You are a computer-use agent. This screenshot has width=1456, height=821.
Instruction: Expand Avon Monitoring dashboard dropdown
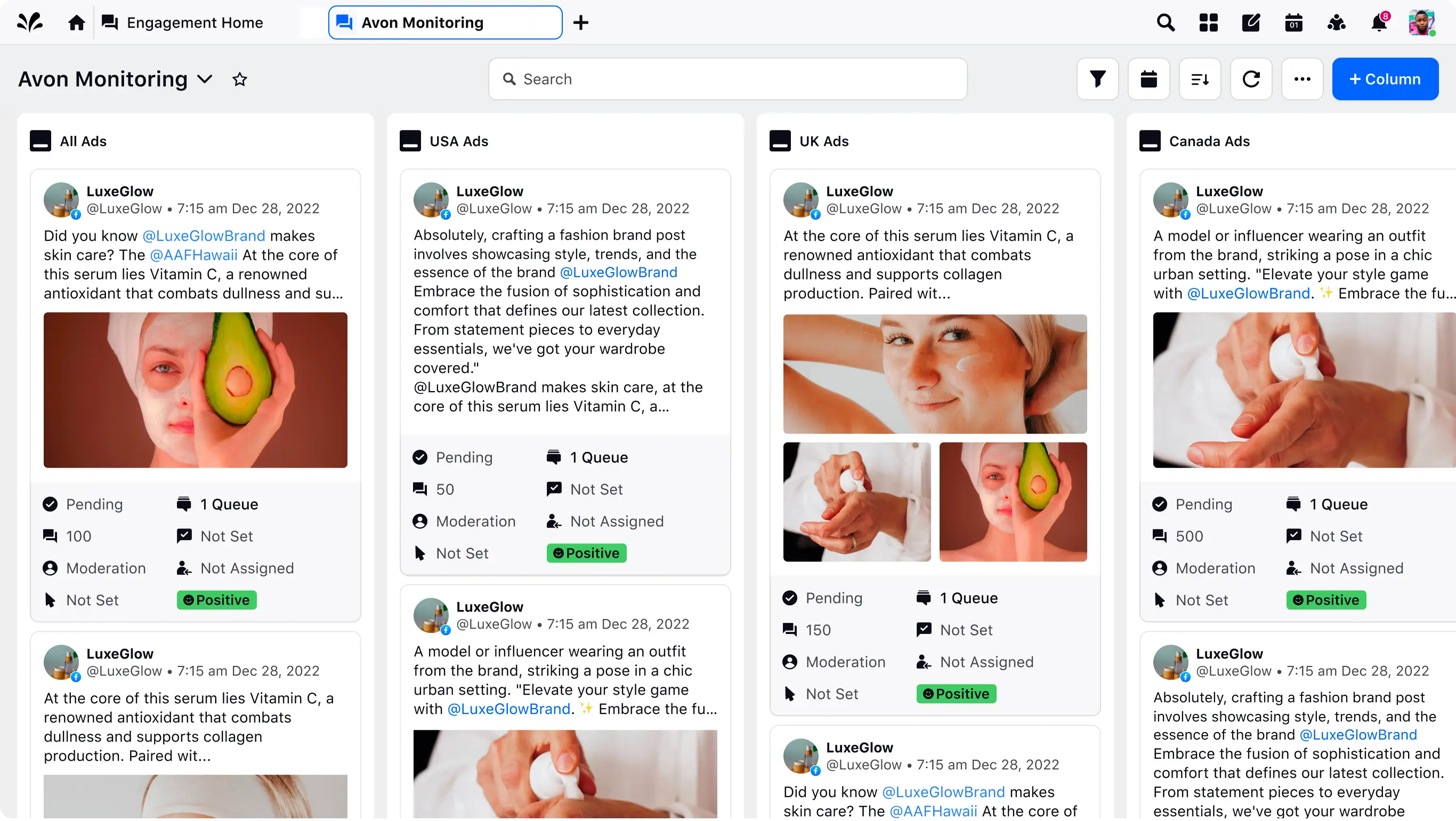click(x=205, y=79)
